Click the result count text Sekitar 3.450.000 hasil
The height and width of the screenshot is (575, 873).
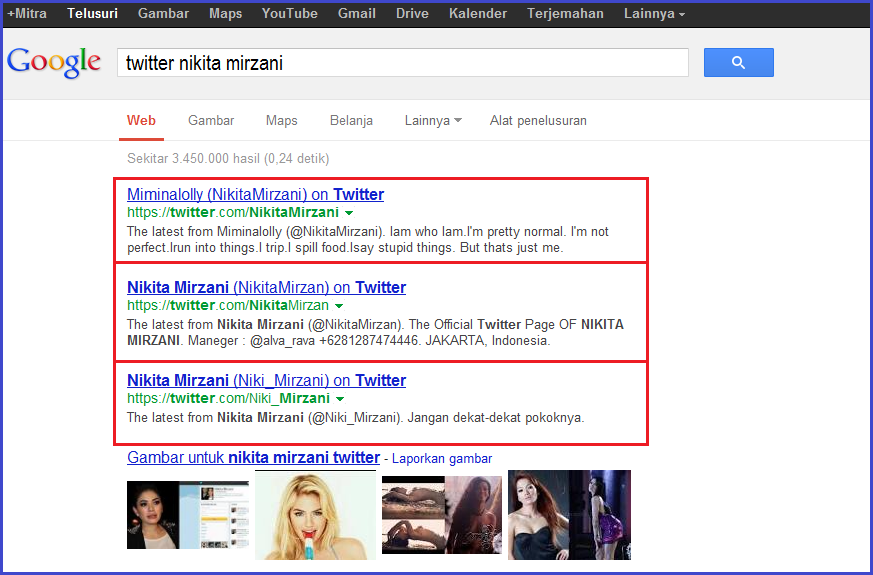point(228,159)
